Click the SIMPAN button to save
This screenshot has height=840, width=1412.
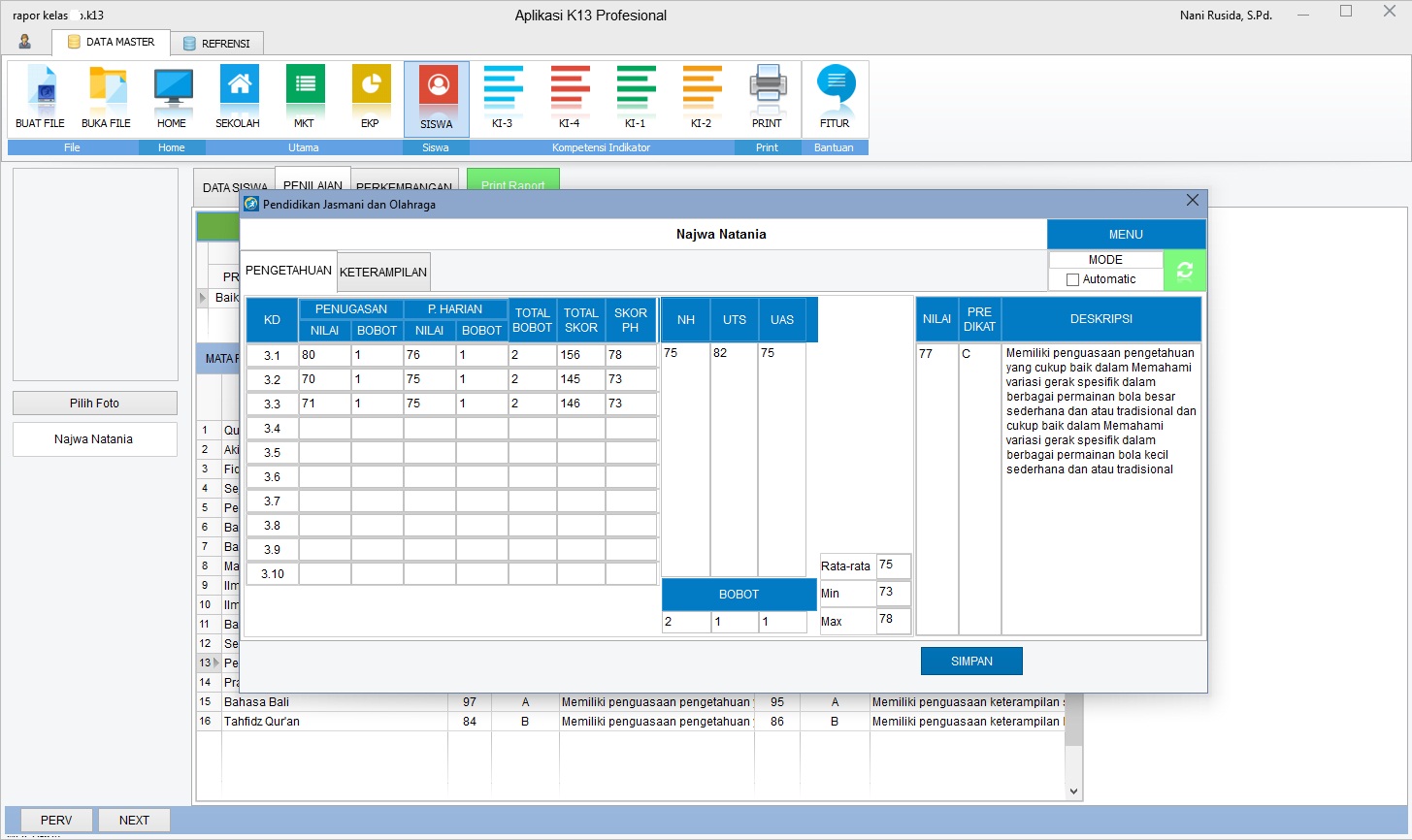[x=970, y=661]
